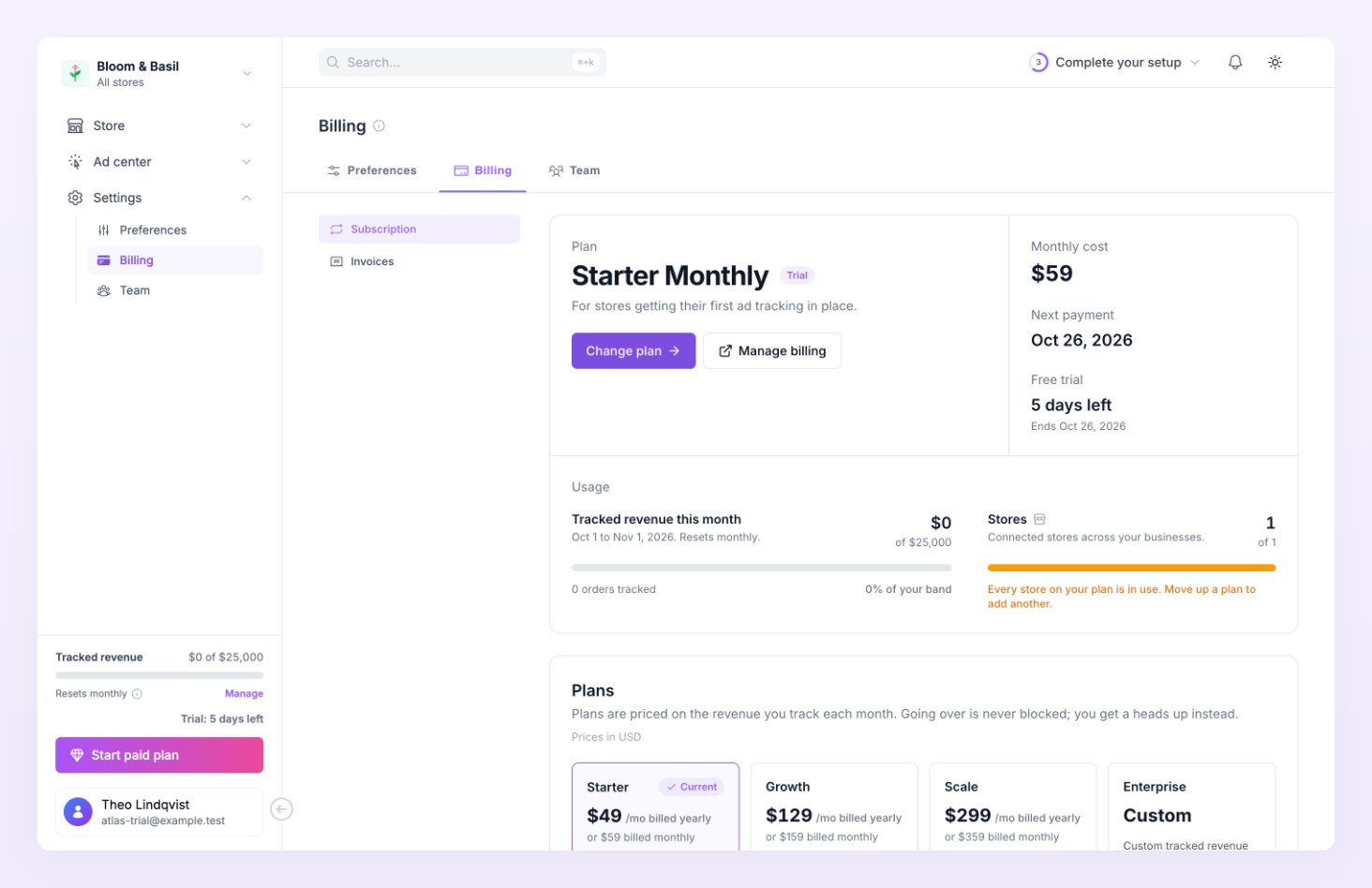Image resolution: width=1372 pixels, height=888 pixels.
Task: Select the Scale plan card
Action: [x=1013, y=807]
